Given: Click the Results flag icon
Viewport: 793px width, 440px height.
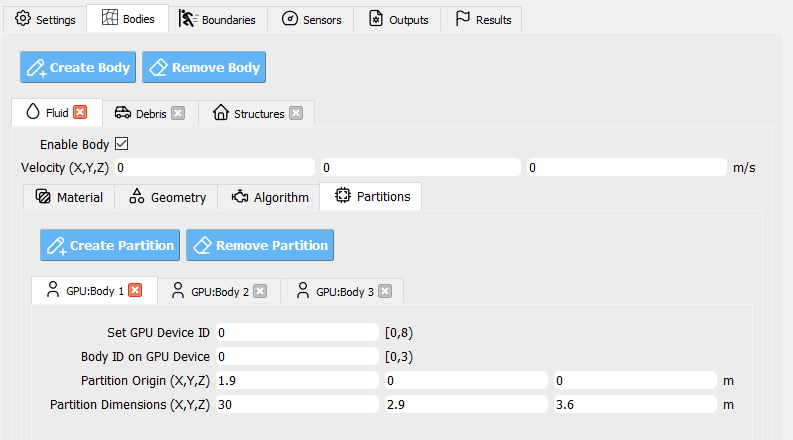Looking at the screenshot, I should [x=462, y=19].
